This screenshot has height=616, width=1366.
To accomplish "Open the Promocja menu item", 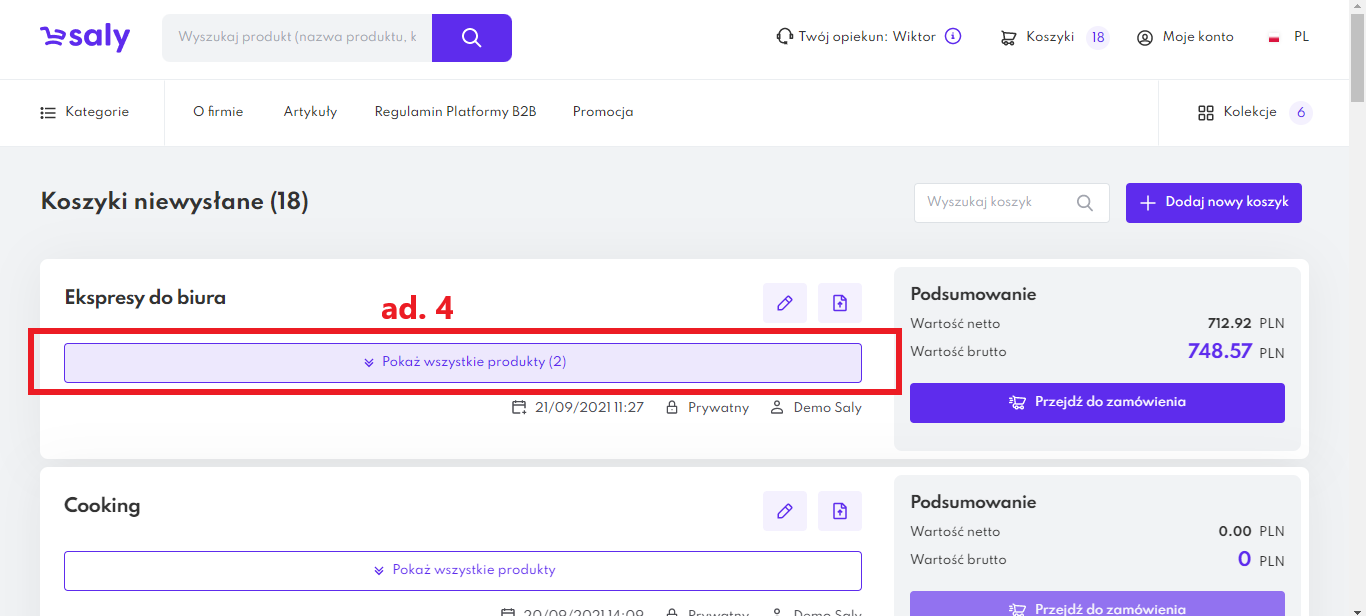I will [x=603, y=112].
